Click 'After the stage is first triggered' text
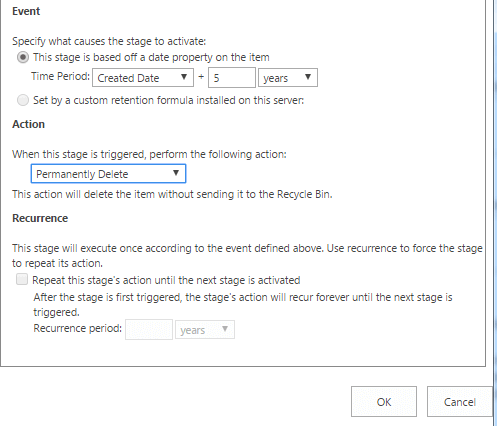Screen dimensions: 497x426 [243, 304]
